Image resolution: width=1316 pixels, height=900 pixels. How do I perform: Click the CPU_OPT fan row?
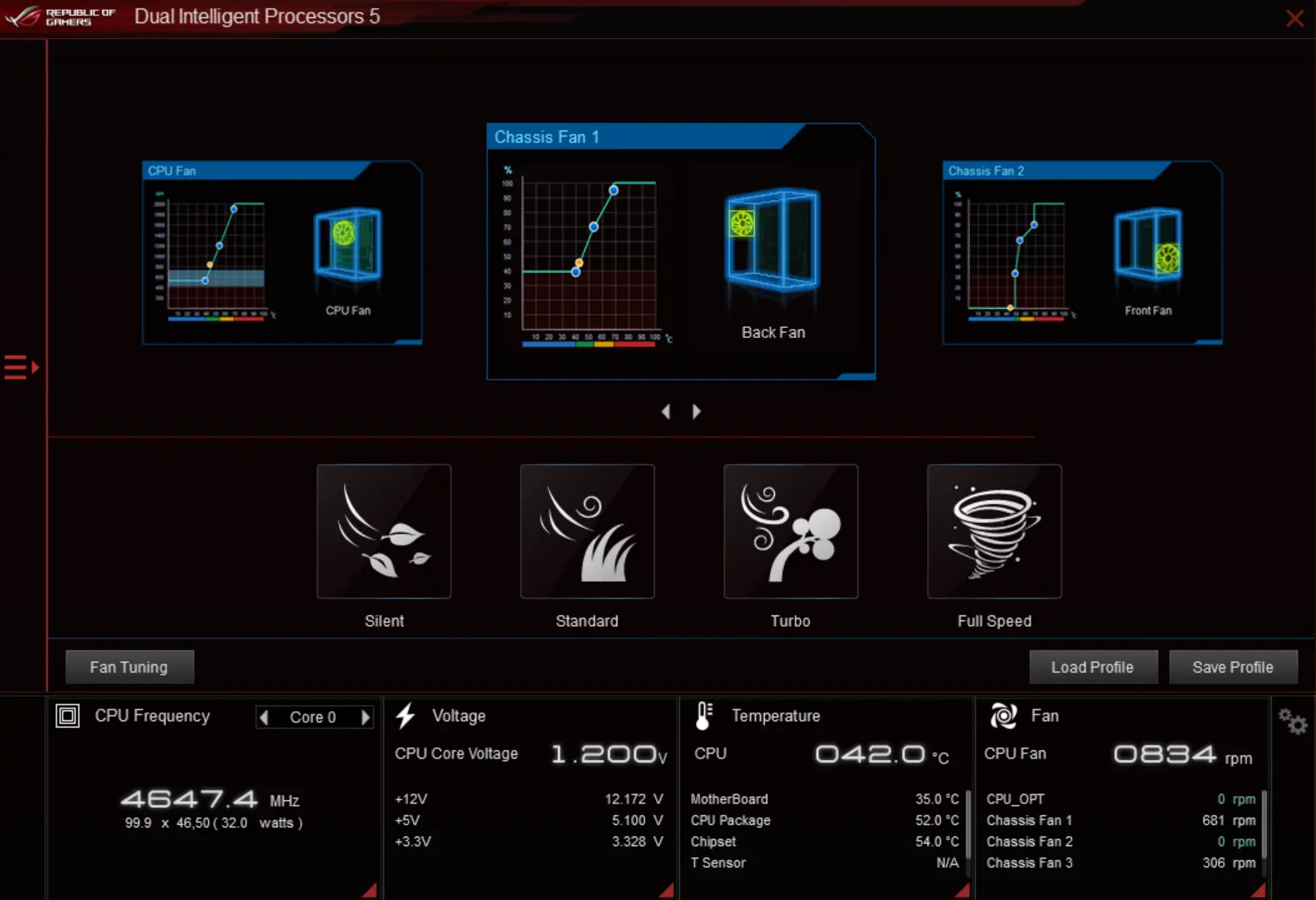coord(1121,799)
